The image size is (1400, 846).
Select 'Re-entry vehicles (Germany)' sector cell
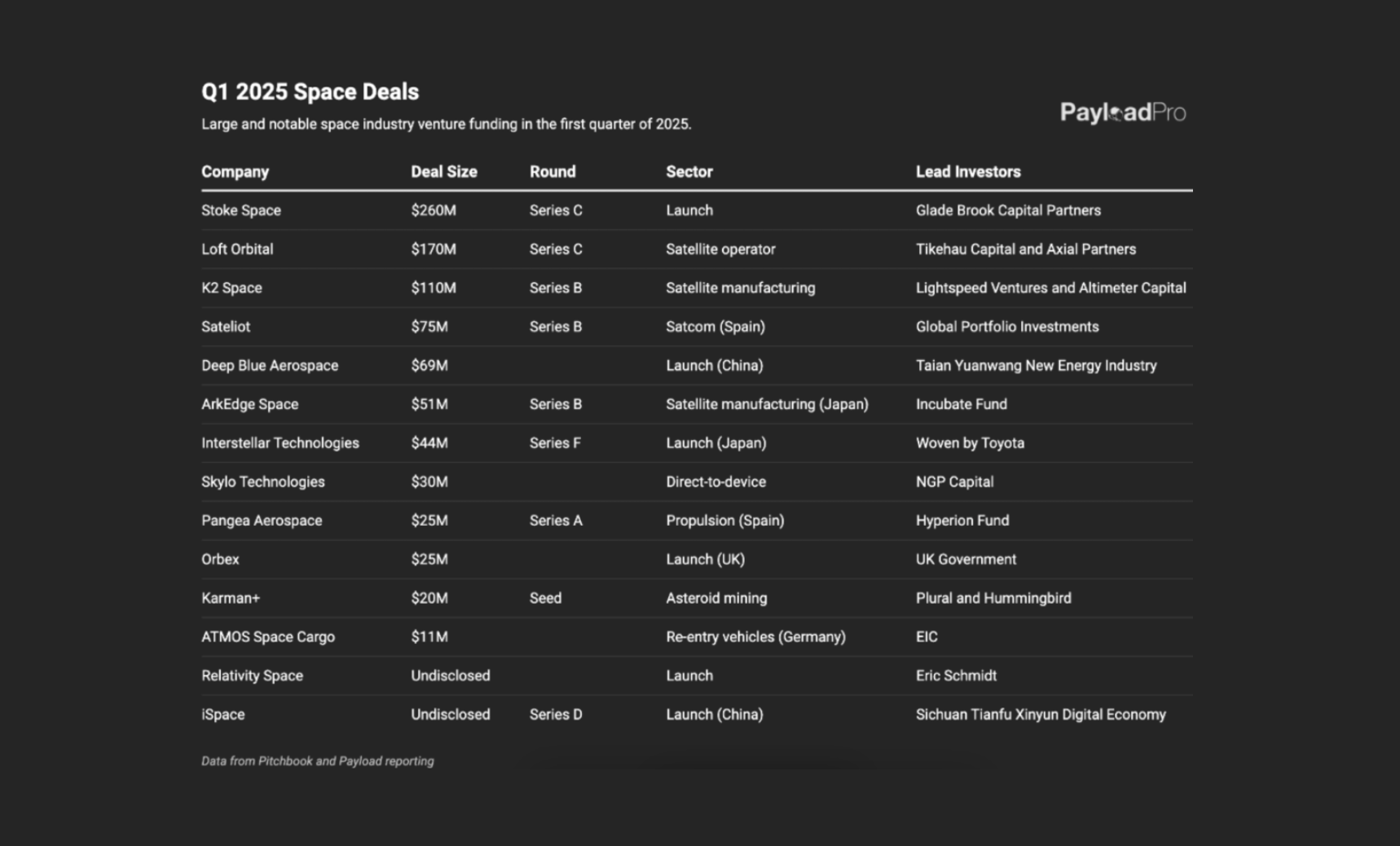coord(755,637)
